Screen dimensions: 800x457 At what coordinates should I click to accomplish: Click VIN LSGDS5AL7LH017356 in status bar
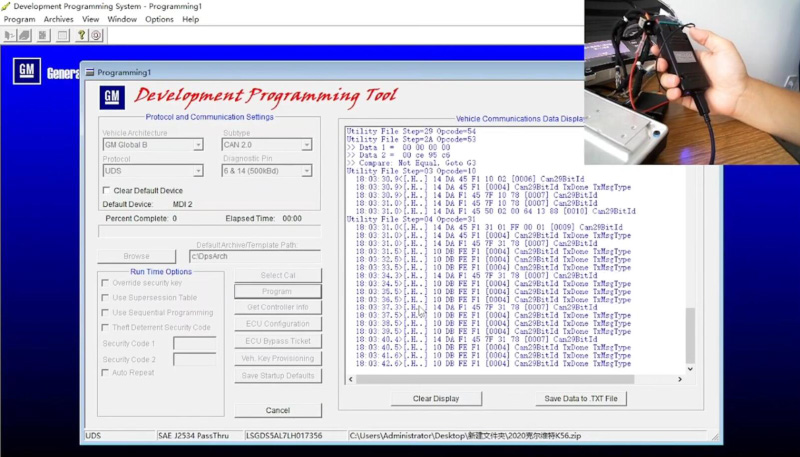coord(284,436)
